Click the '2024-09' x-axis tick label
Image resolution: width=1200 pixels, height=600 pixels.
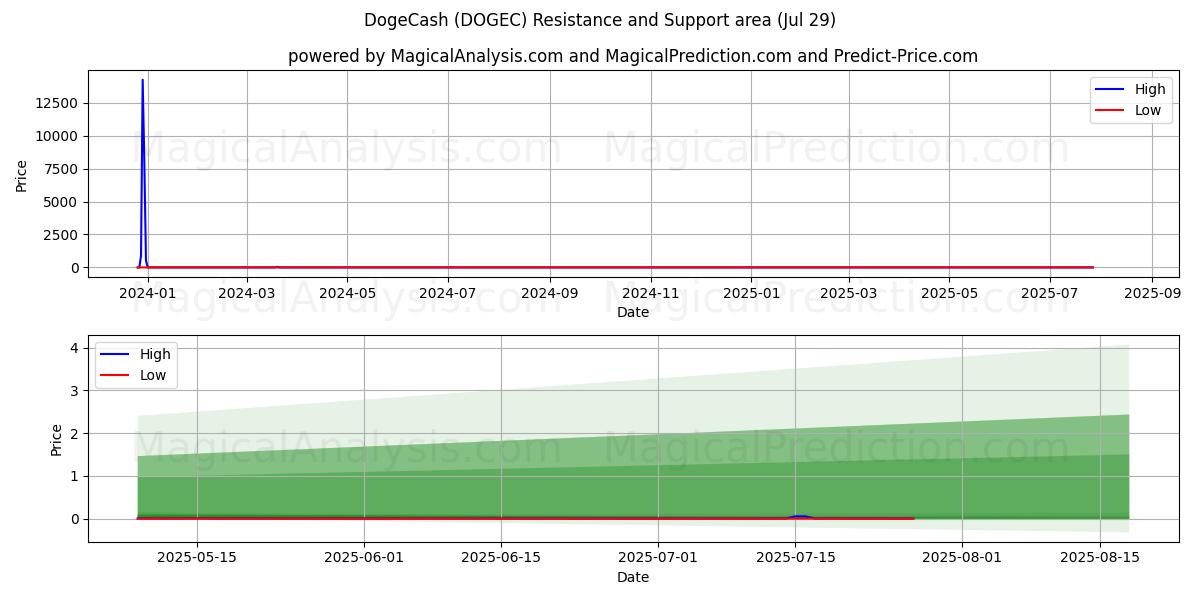coord(550,294)
